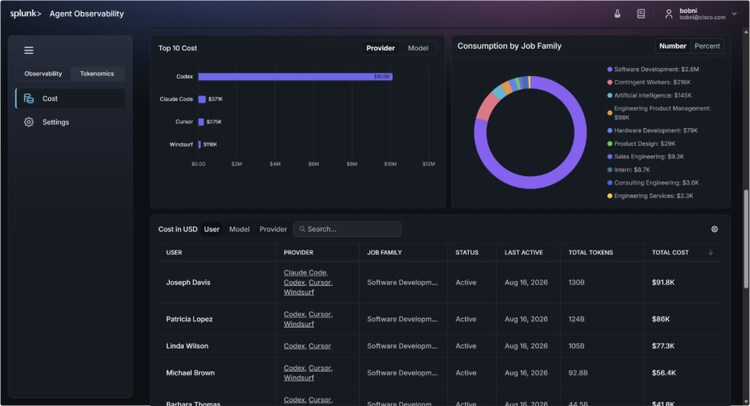Toggle Job Family chart to Percent
The height and width of the screenshot is (406, 750).
click(707, 46)
